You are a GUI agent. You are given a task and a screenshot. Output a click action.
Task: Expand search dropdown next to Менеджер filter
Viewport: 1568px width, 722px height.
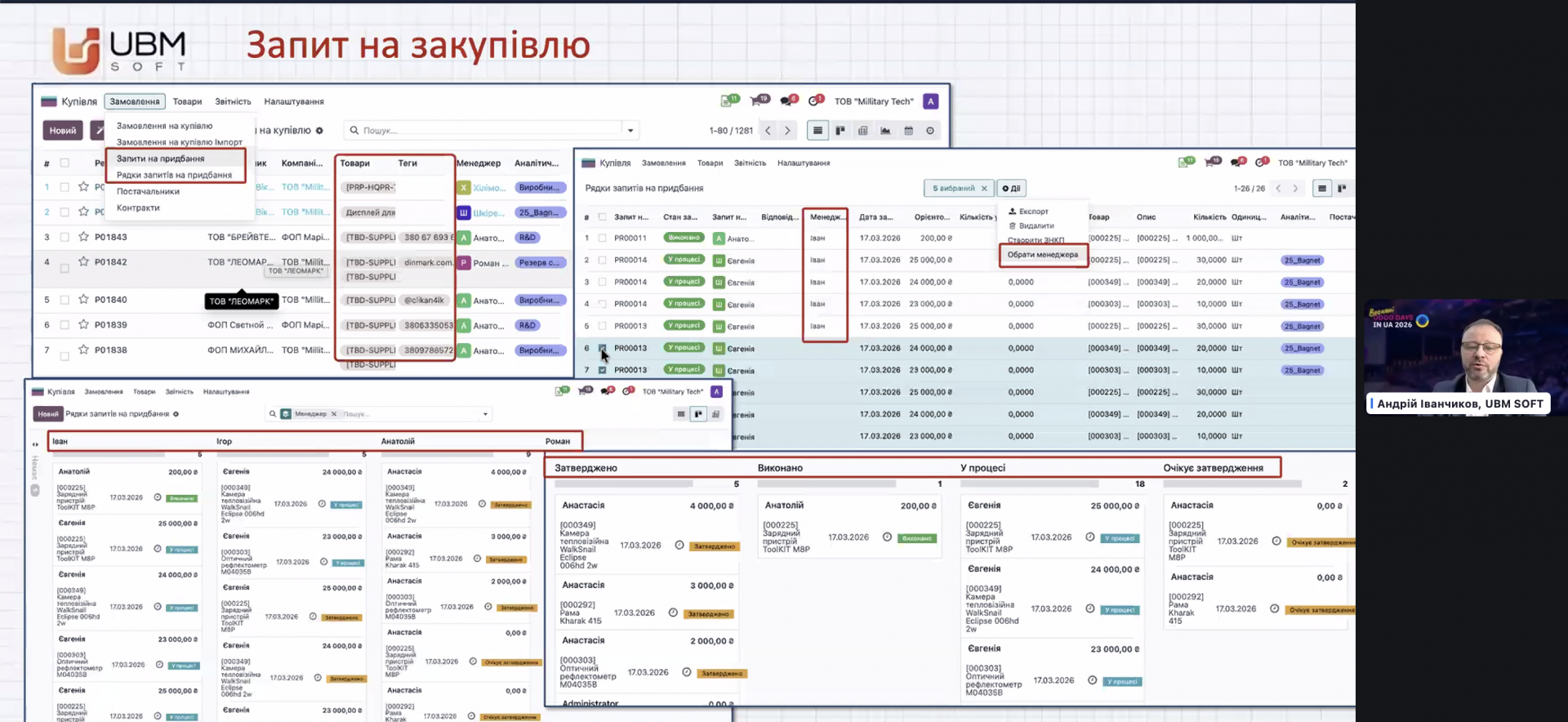tap(485, 414)
